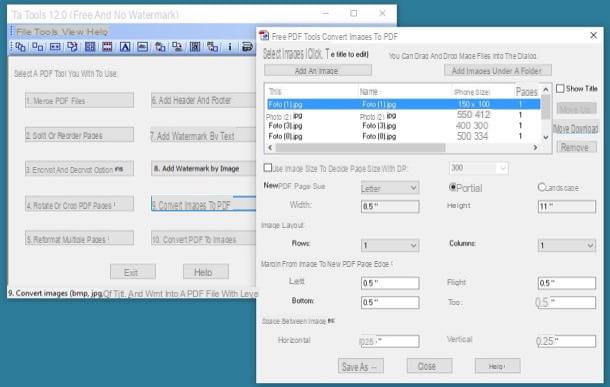Click the Right margin input field
This screenshot has height=387, width=610.
pos(566,283)
